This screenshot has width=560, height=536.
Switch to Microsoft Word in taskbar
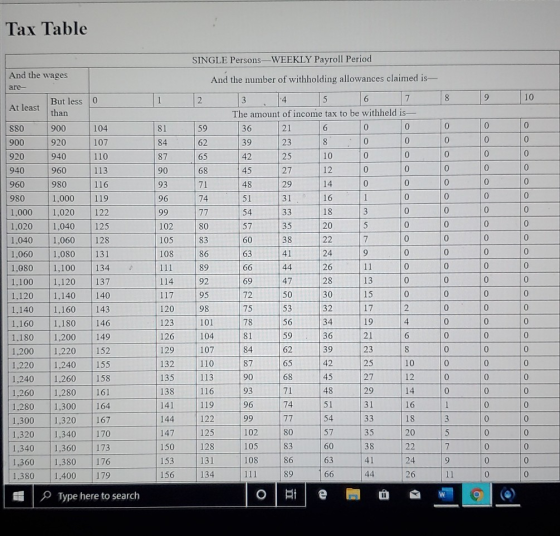[x=446, y=495]
